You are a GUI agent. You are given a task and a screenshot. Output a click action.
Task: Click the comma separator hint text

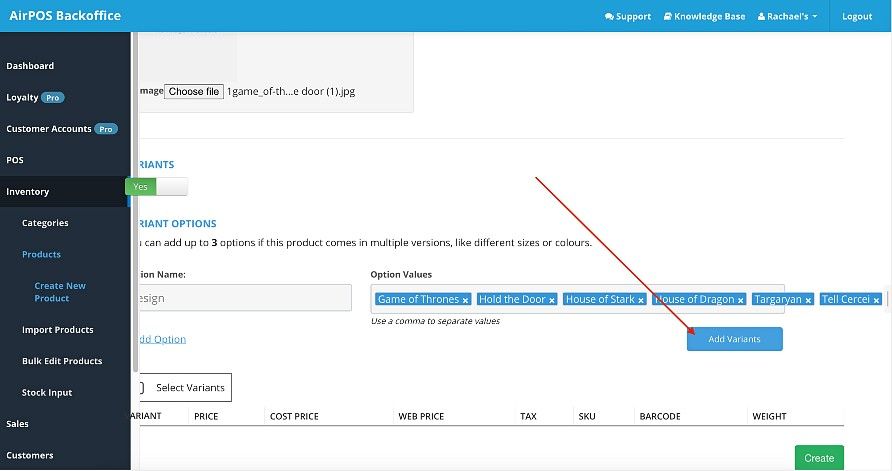click(x=435, y=321)
